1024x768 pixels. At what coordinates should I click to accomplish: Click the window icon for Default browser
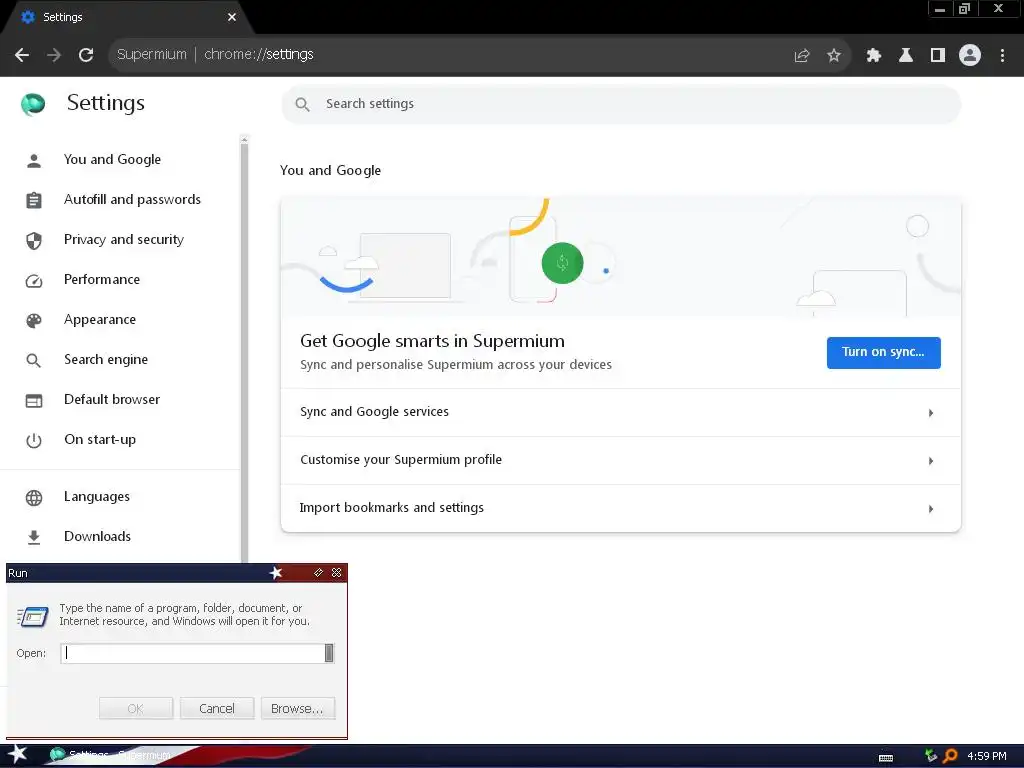pos(34,400)
